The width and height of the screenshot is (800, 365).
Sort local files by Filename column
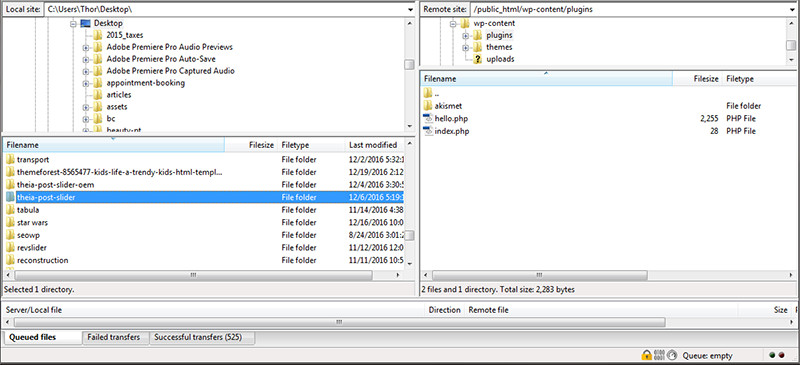coord(113,145)
